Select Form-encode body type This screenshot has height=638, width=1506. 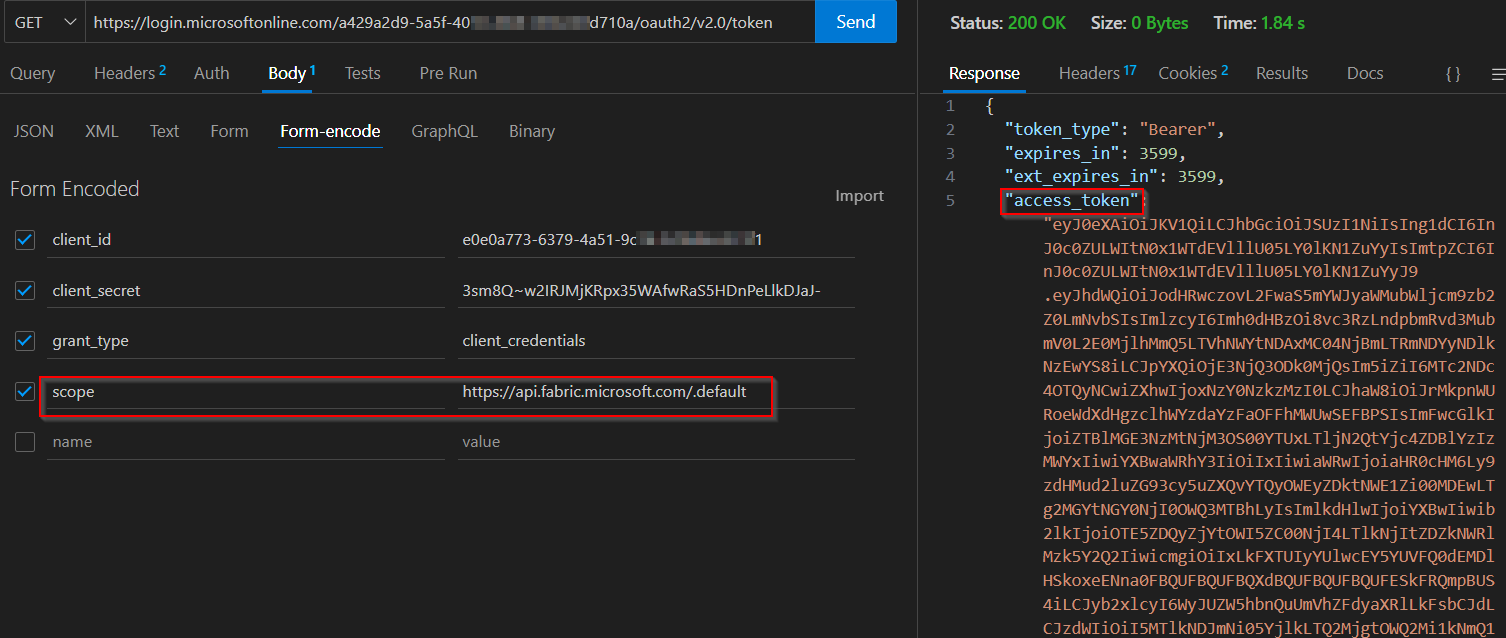pos(330,131)
